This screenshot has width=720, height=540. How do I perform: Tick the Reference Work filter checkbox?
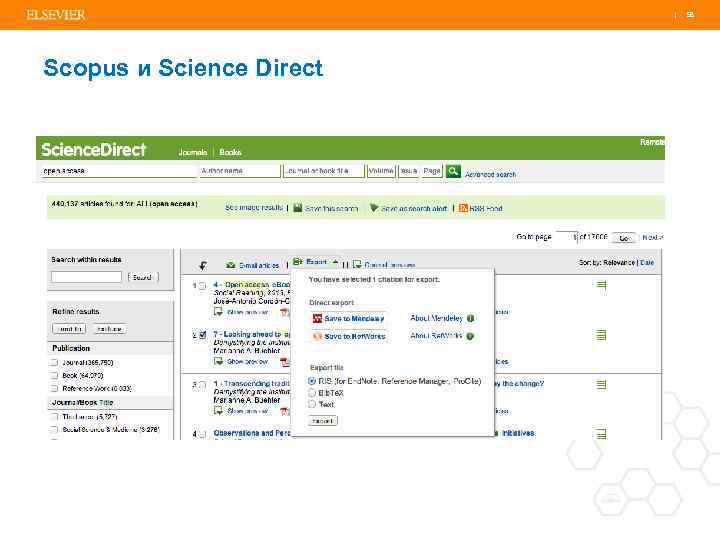(x=54, y=388)
